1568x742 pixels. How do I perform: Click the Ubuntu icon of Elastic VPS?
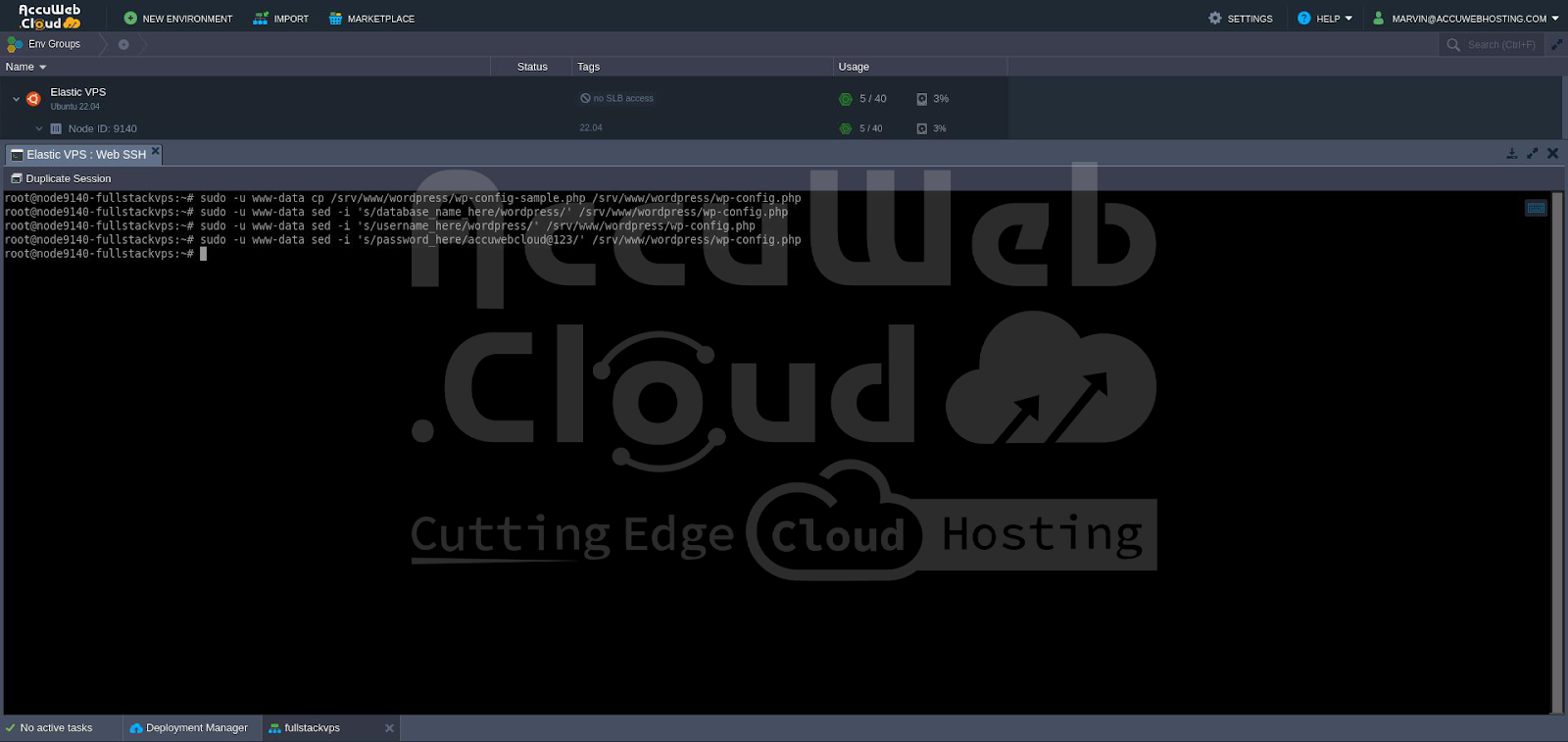point(33,99)
